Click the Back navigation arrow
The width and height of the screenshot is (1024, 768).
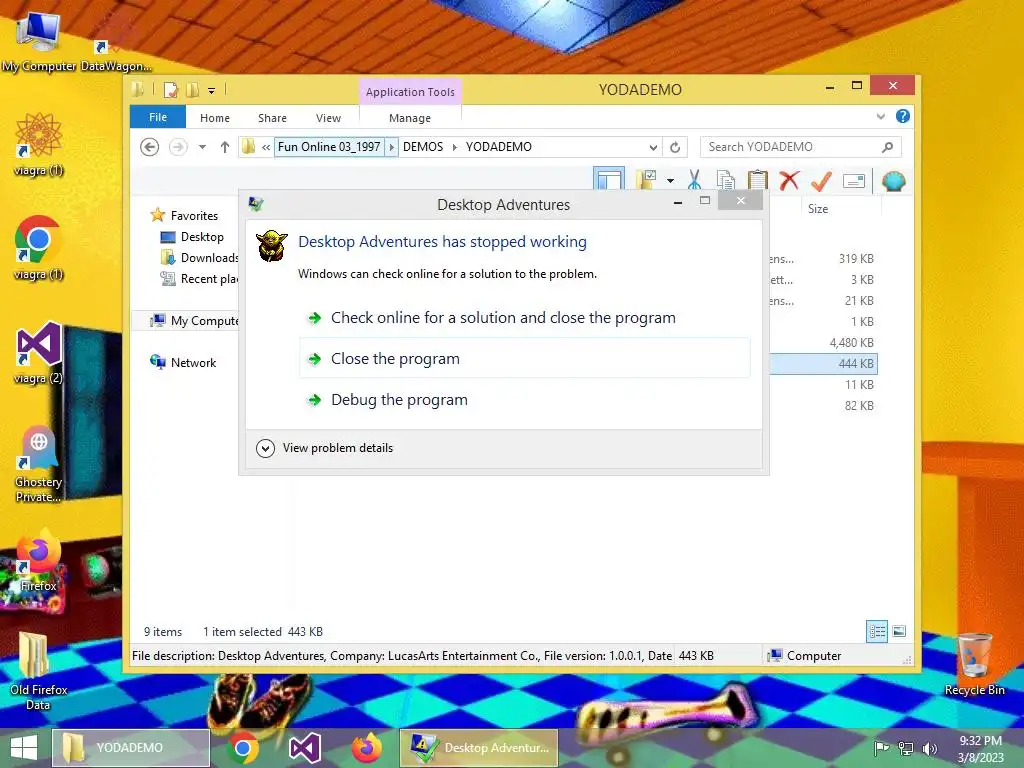click(x=150, y=147)
